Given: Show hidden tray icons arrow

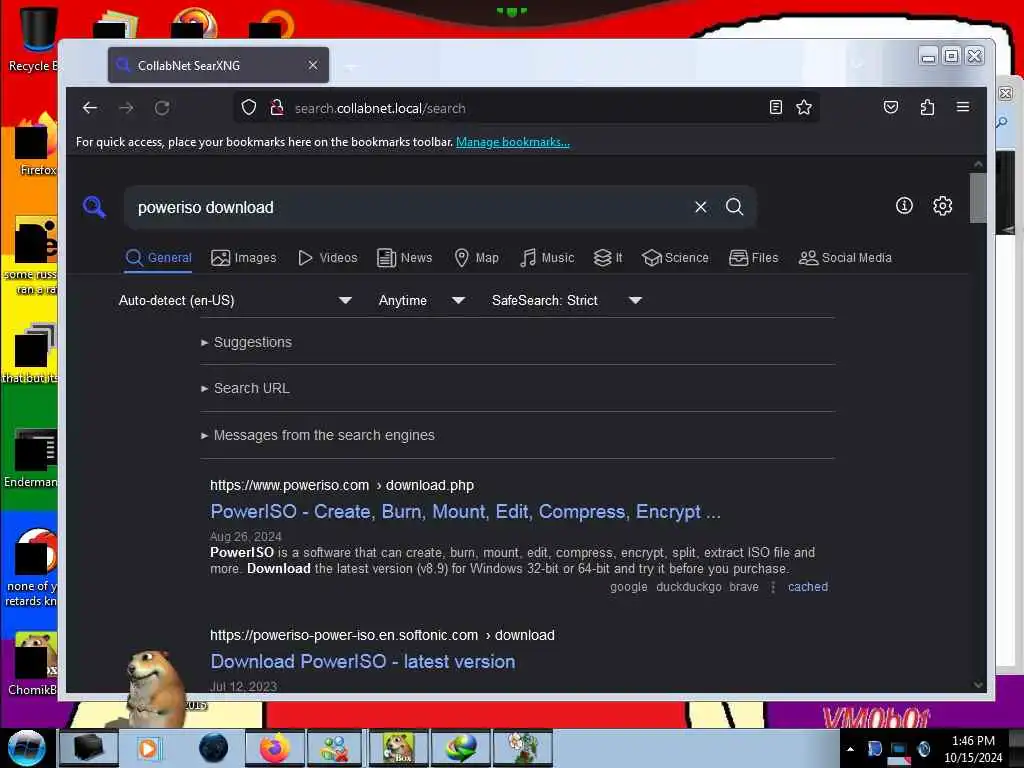Looking at the screenshot, I should pyautogui.click(x=850, y=749).
